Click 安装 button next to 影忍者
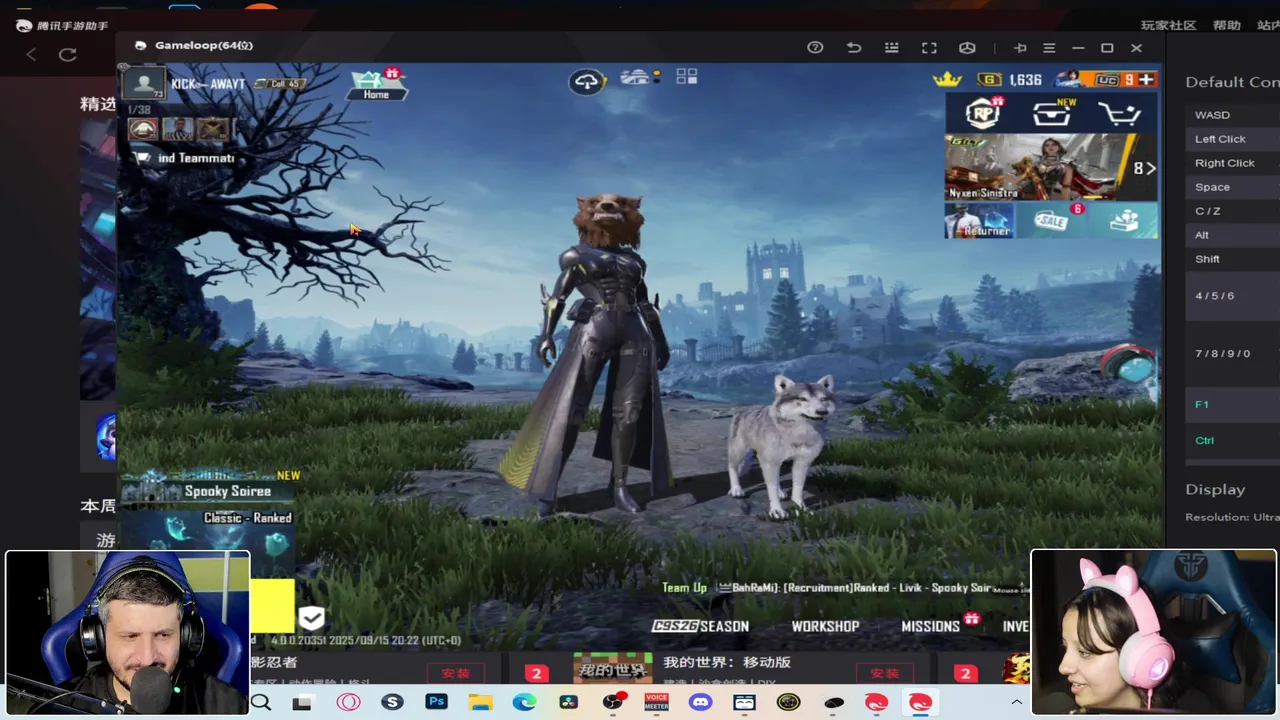 coord(455,673)
